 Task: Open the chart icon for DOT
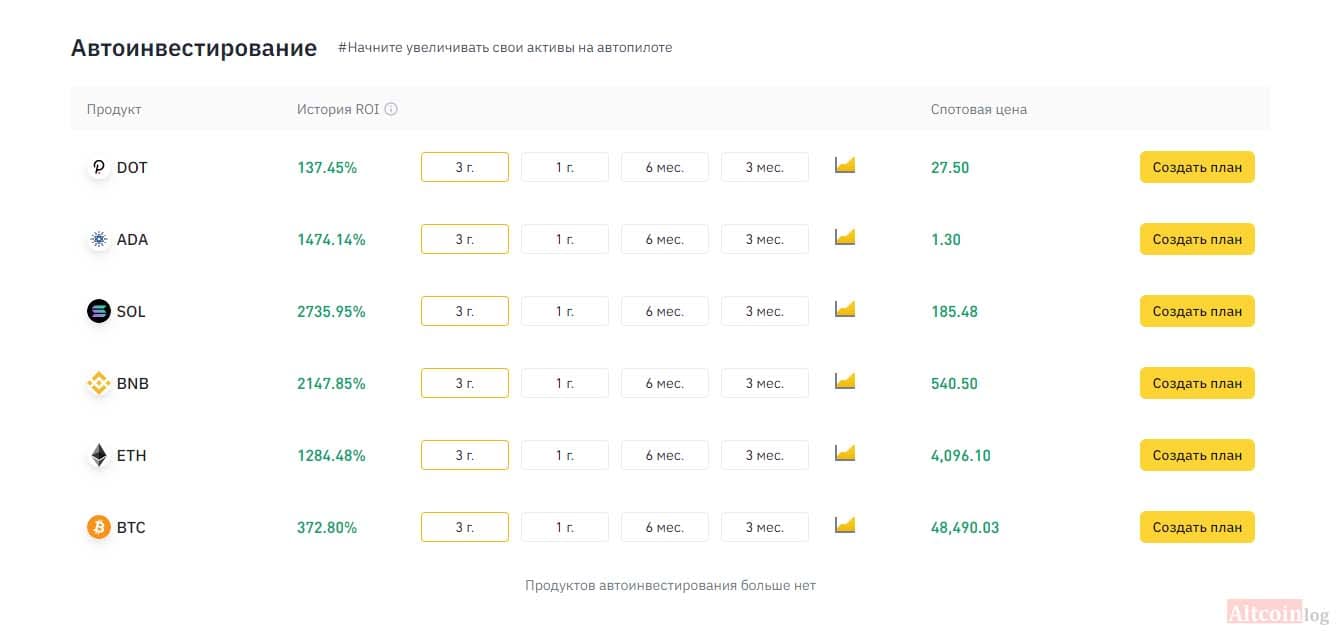tap(845, 165)
